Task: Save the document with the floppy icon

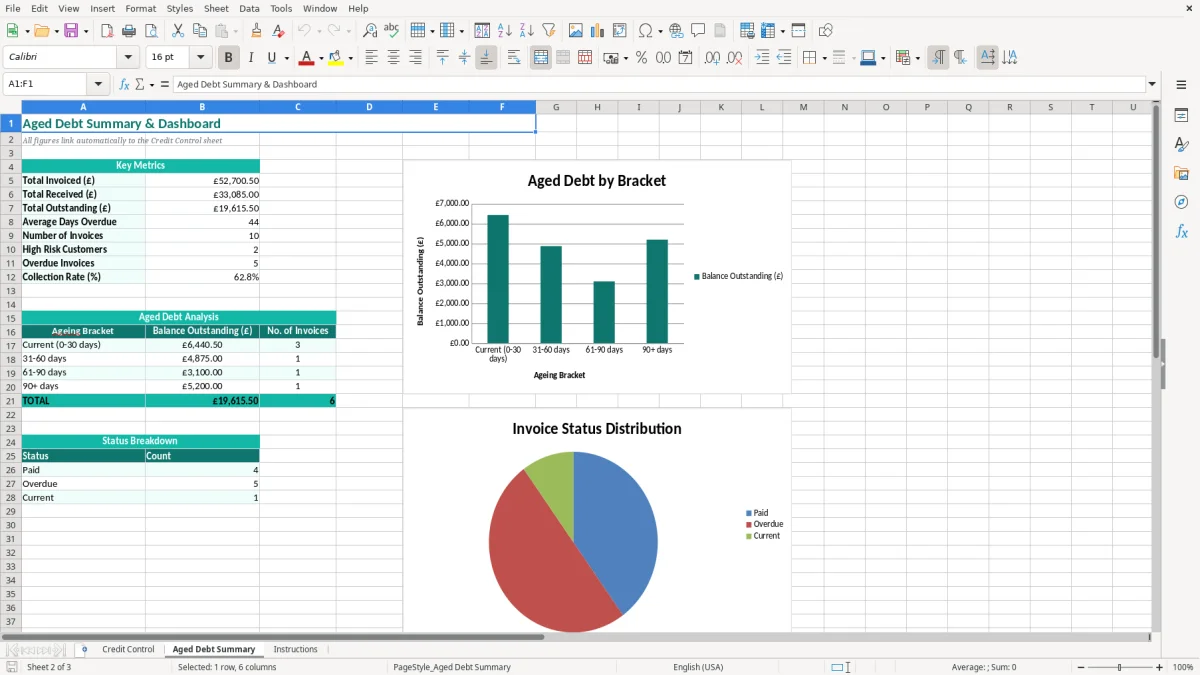Action: [70, 31]
